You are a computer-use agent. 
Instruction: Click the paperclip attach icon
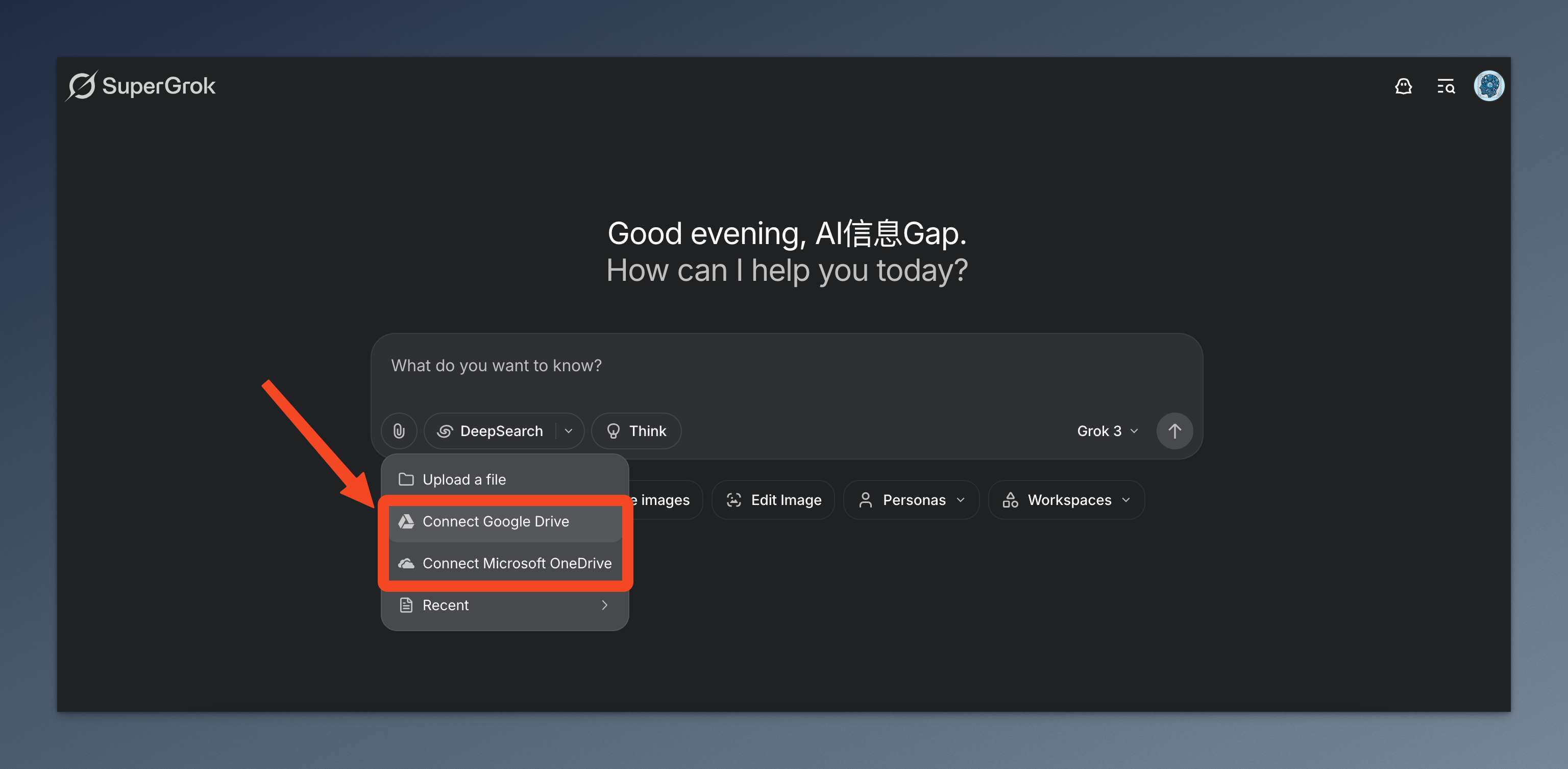coord(399,431)
